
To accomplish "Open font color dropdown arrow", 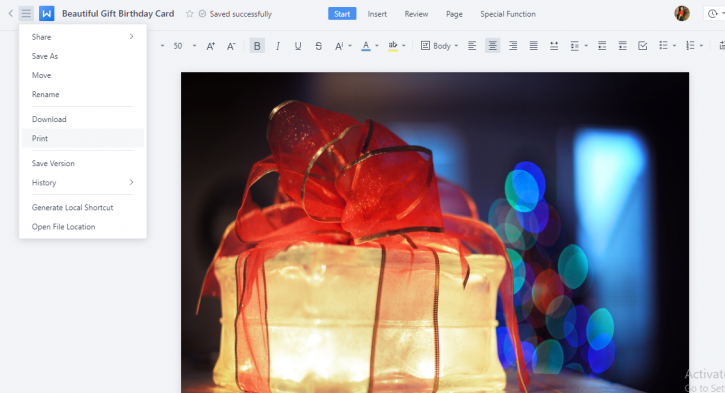I will pyautogui.click(x=377, y=46).
